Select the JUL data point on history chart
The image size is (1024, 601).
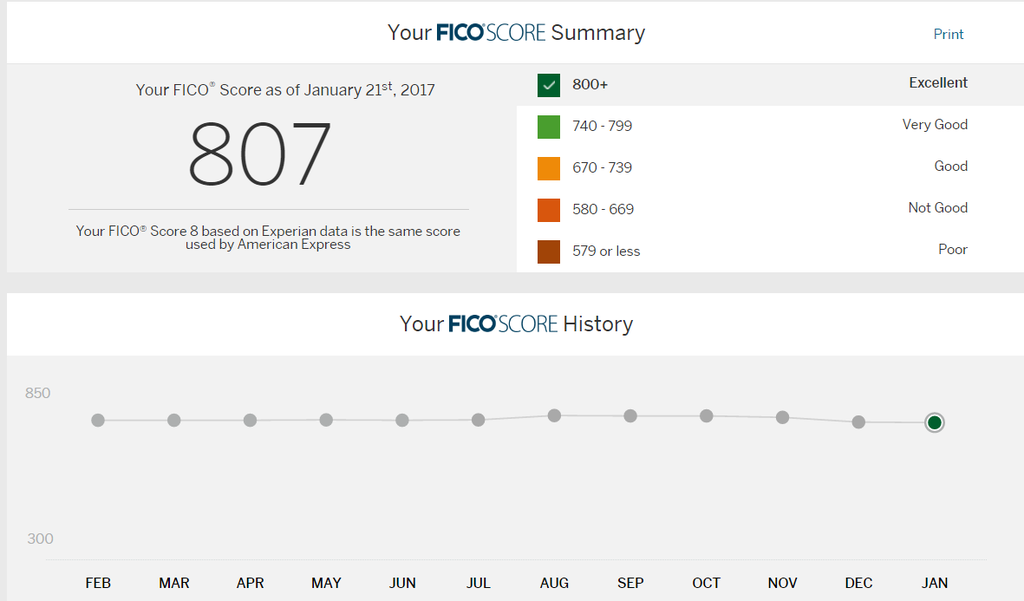tap(478, 419)
